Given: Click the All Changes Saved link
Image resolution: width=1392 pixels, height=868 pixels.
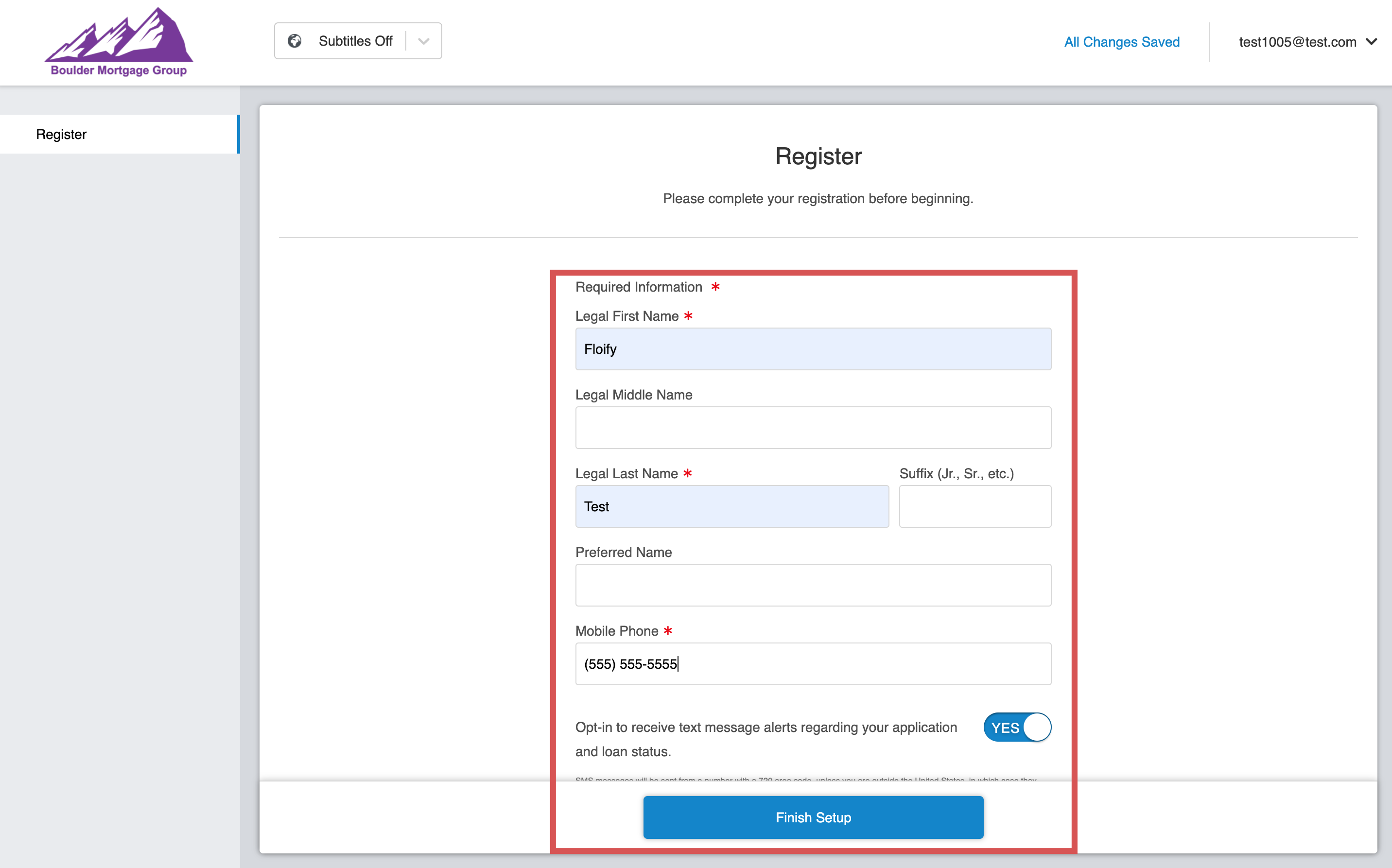Looking at the screenshot, I should (1121, 42).
